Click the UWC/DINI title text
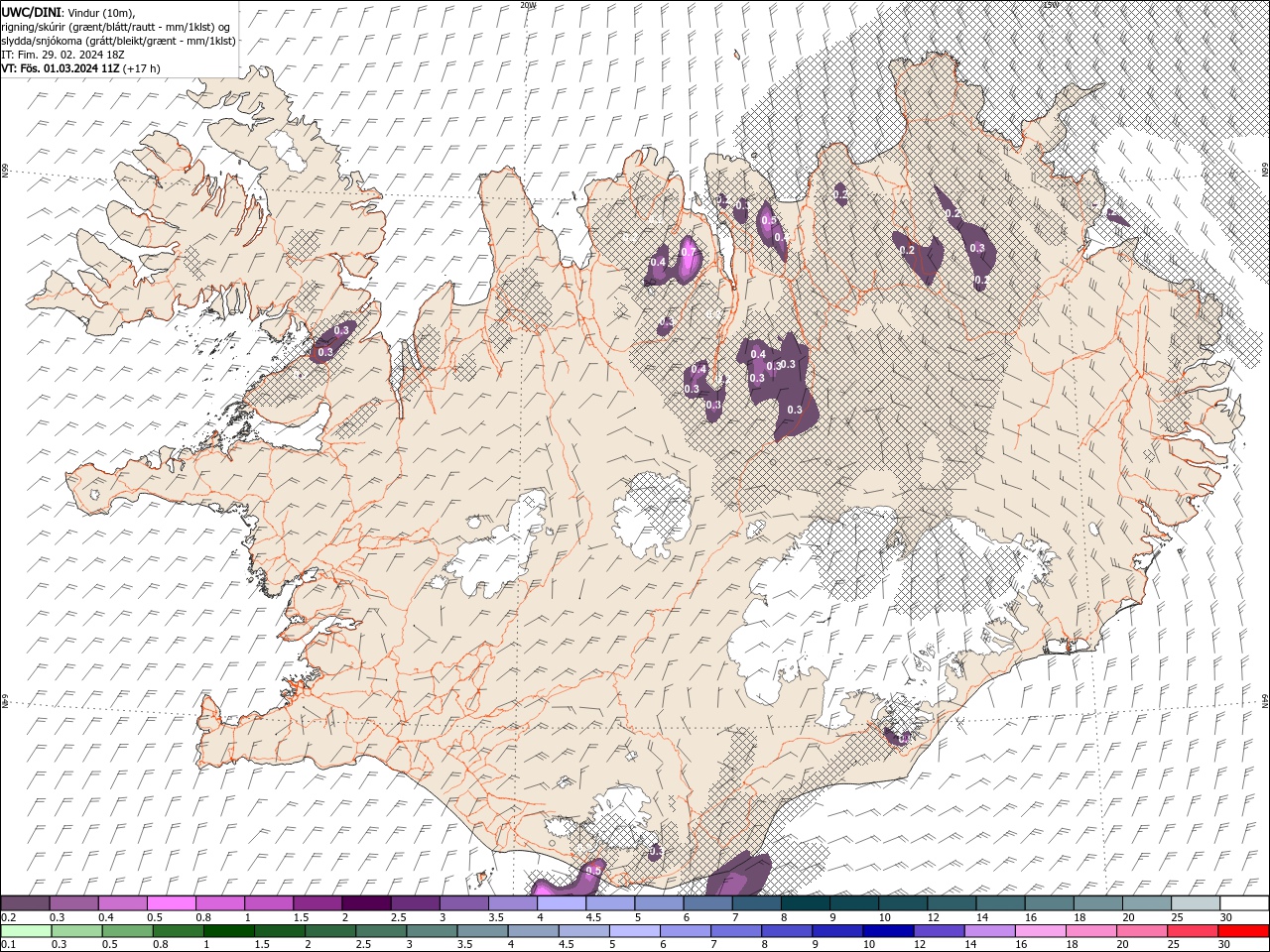The image size is (1270, 952). (31, 11)
